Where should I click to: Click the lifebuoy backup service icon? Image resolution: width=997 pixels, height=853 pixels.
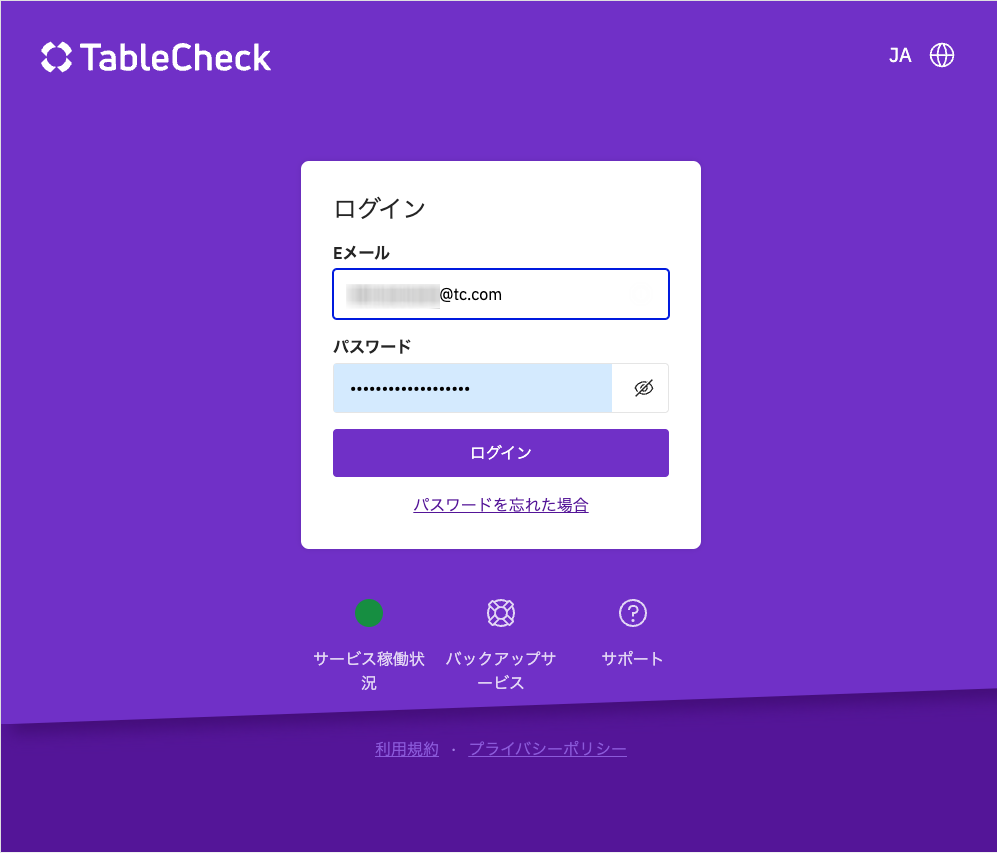(x=500, y=613)
